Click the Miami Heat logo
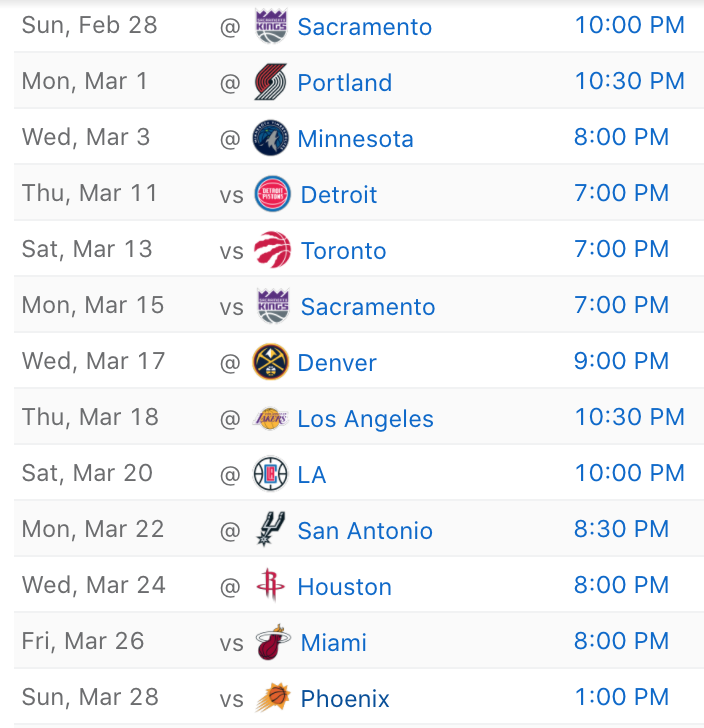This screenshot has height=728, width=704. pyautogui.click(x=272, y=642)
